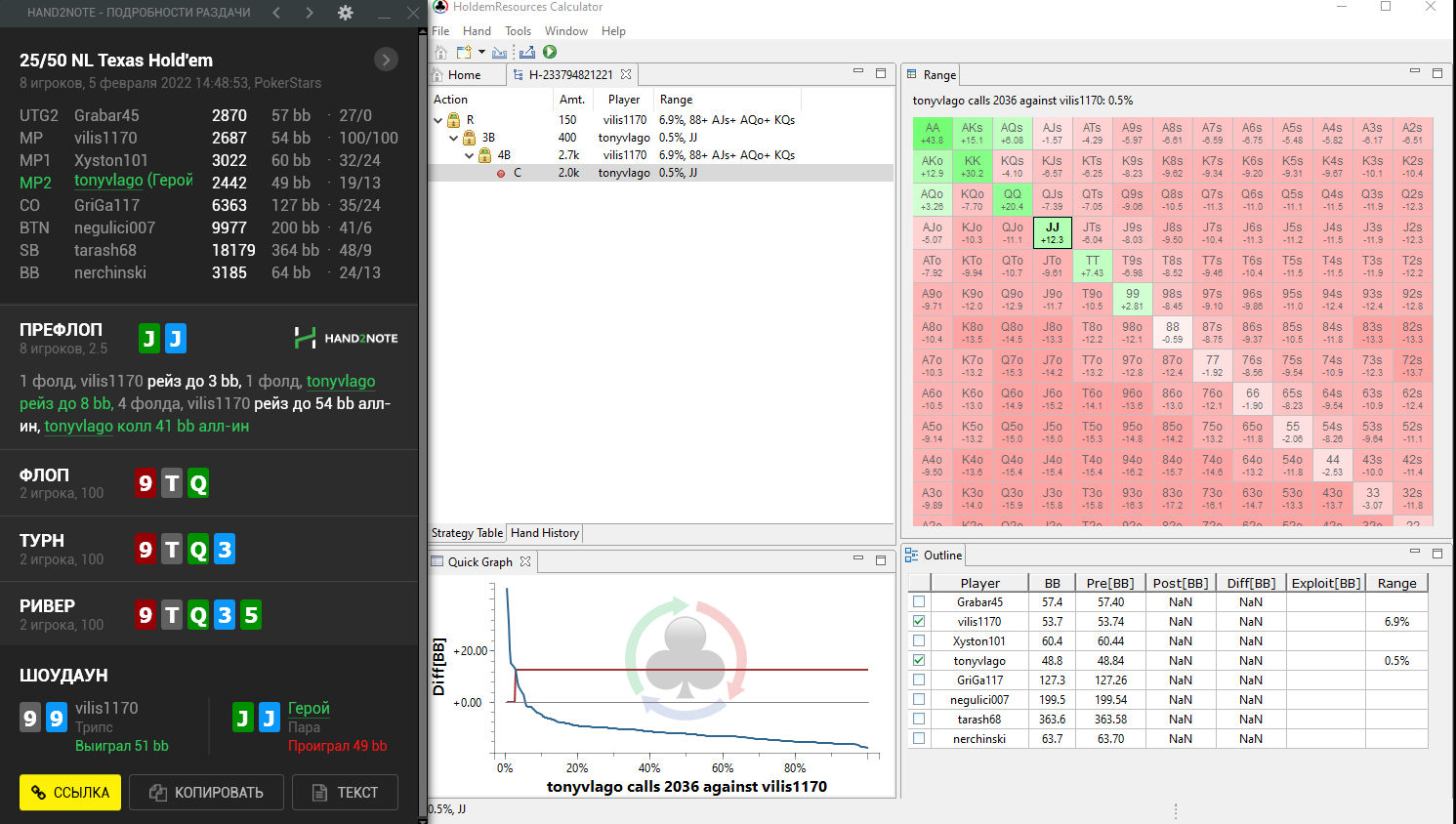This screenshot has height=824, width=1456.
Task: Click the Home toolbar icon in HoldemResources Calculator
Action: pyautogui.click(x=441, y=52)
